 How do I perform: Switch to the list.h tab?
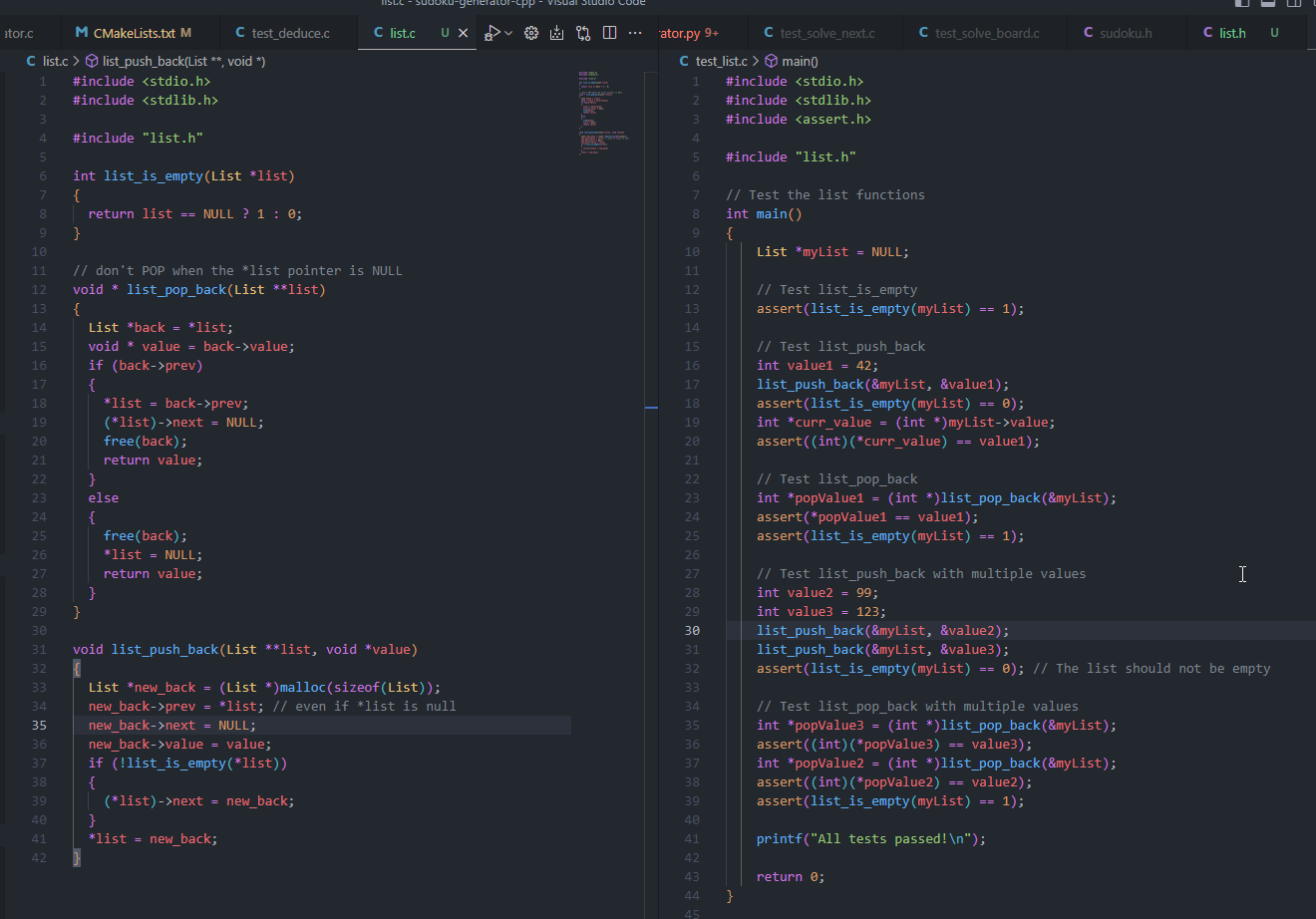pos(1232,33)
